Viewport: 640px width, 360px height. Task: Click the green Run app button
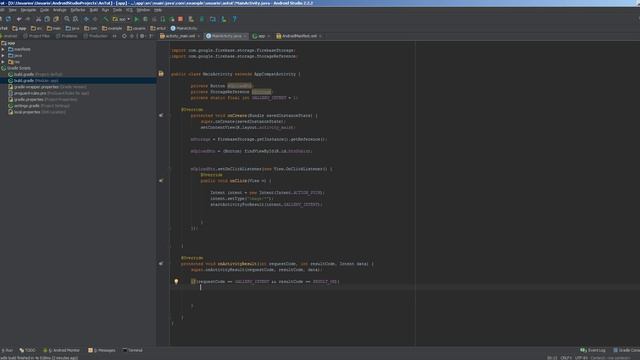tap(137, 19)
